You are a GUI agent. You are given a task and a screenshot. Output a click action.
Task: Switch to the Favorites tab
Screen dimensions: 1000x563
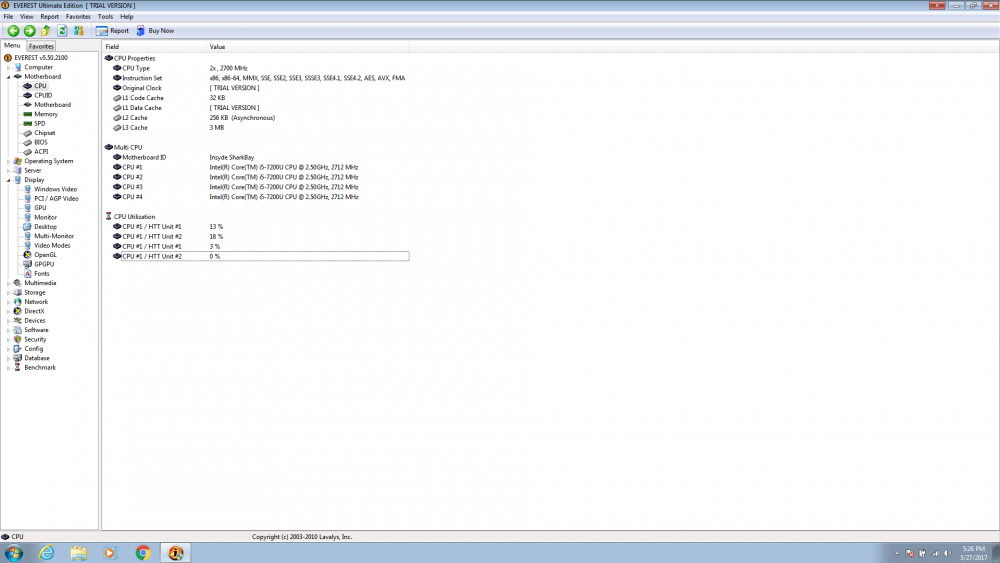click(41, 46)
